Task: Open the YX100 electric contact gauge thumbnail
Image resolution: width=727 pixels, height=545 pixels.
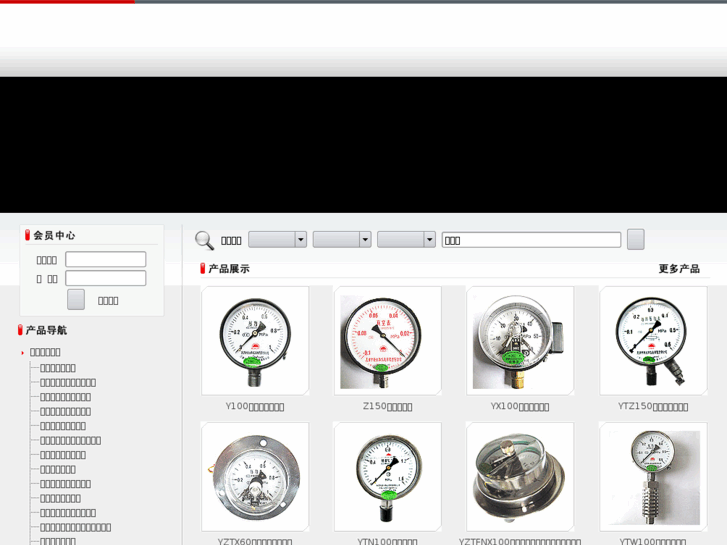Action: [x=520, y=341]
